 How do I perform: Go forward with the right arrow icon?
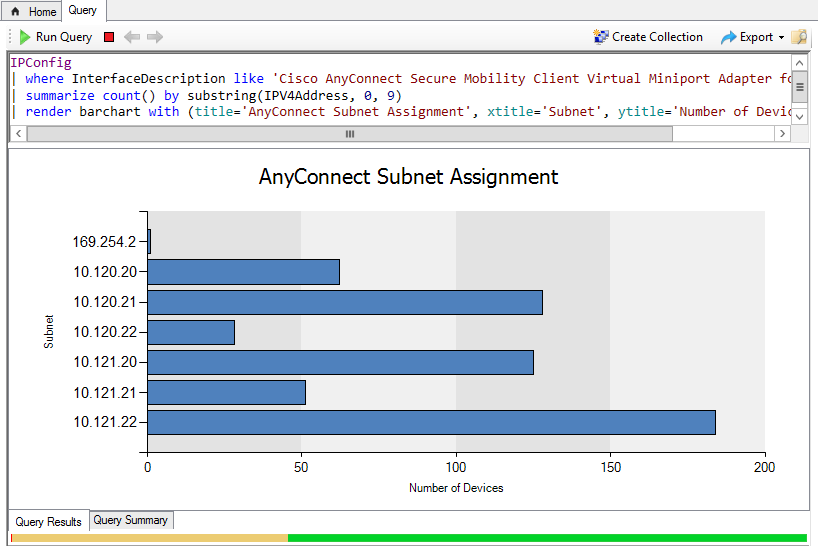click(155, 37)
